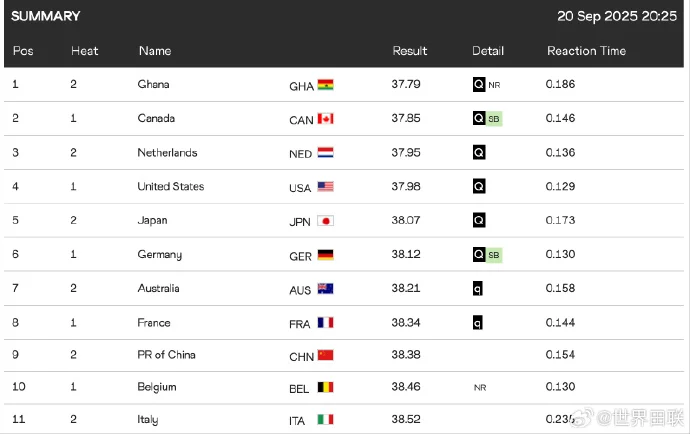Click the Belgium flag icon
Viewport: 690px width, 434px height.
(325, 387)
